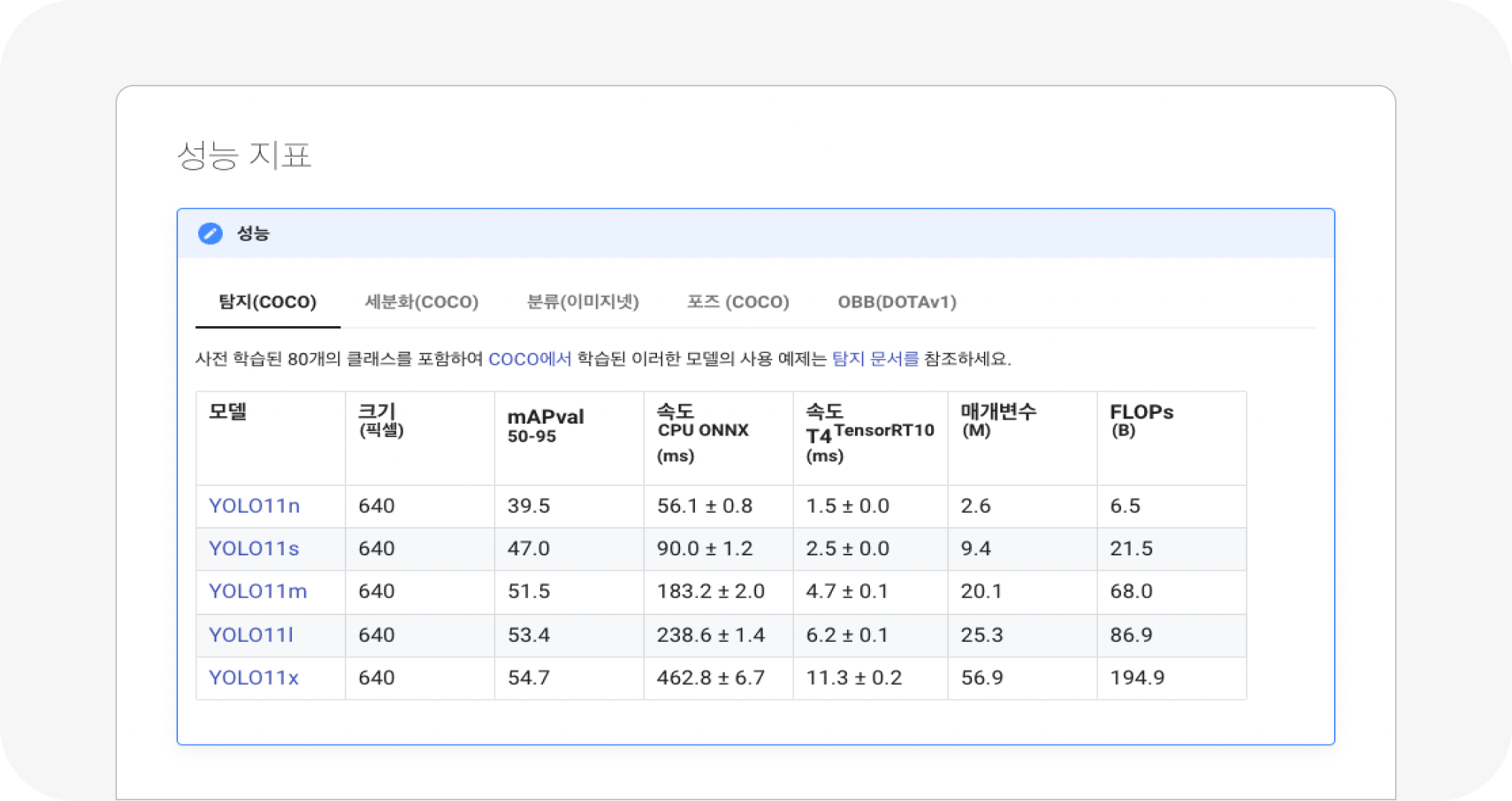Select the 56.9 parameters value

pos(982,677)
